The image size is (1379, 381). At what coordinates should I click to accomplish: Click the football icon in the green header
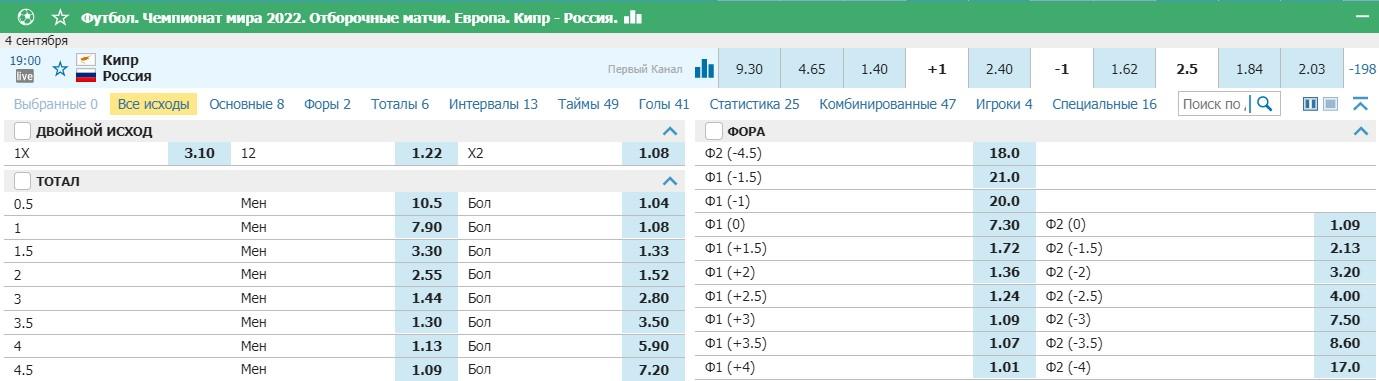(x=25, y=17)
